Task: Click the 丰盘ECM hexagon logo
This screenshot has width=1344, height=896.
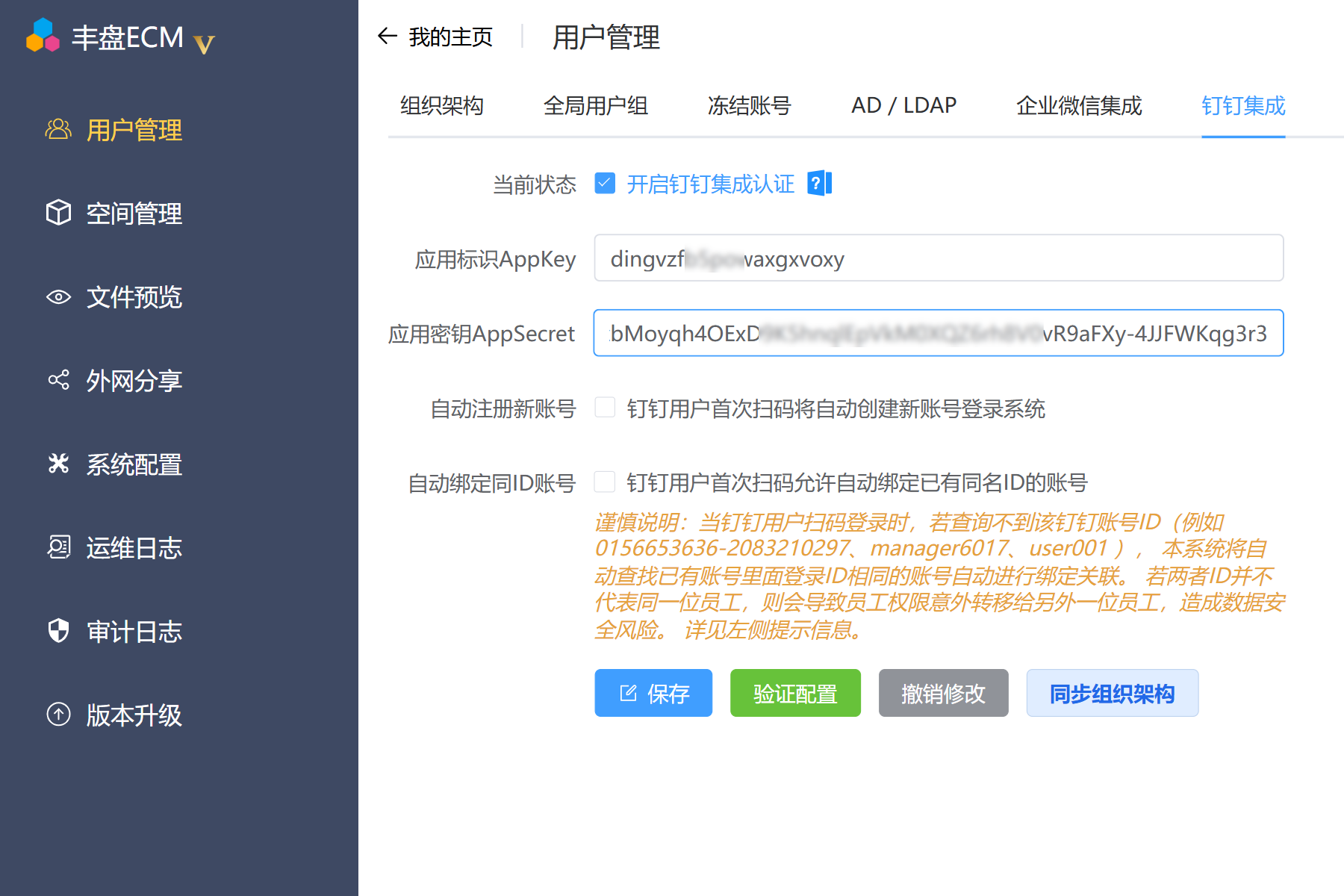Action: 43,35
